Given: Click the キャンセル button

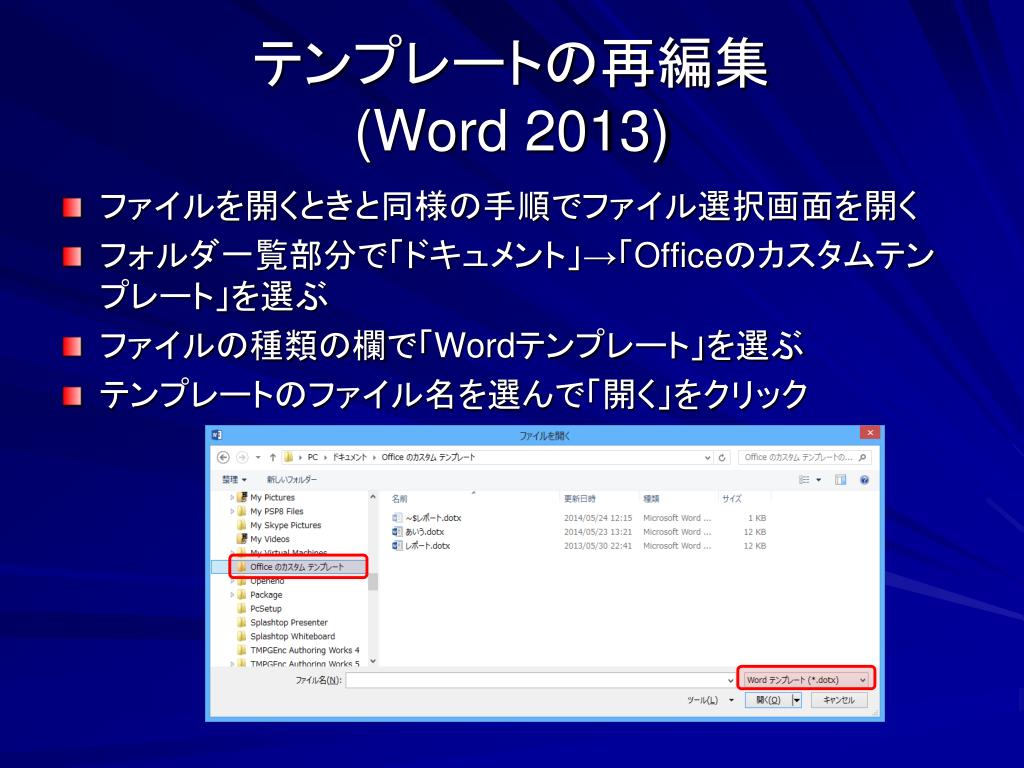Looking at the screenshot, I should pos(839,700).
